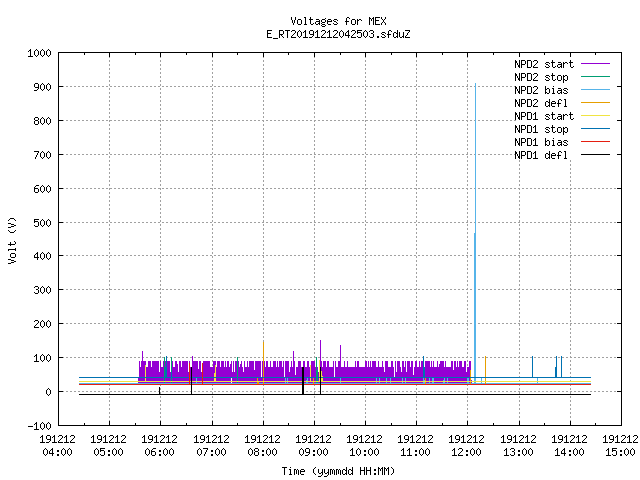Viewport: 640px width, 480px height.
Task: Click the dark blue NPD1 stop legend line
Action: click(595, 129)
